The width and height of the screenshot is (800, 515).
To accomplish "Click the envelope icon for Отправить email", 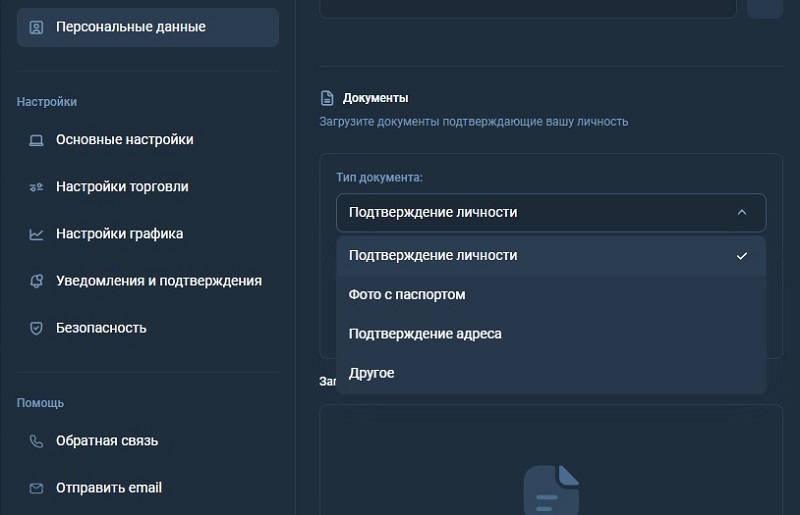I will coord(36,488).
